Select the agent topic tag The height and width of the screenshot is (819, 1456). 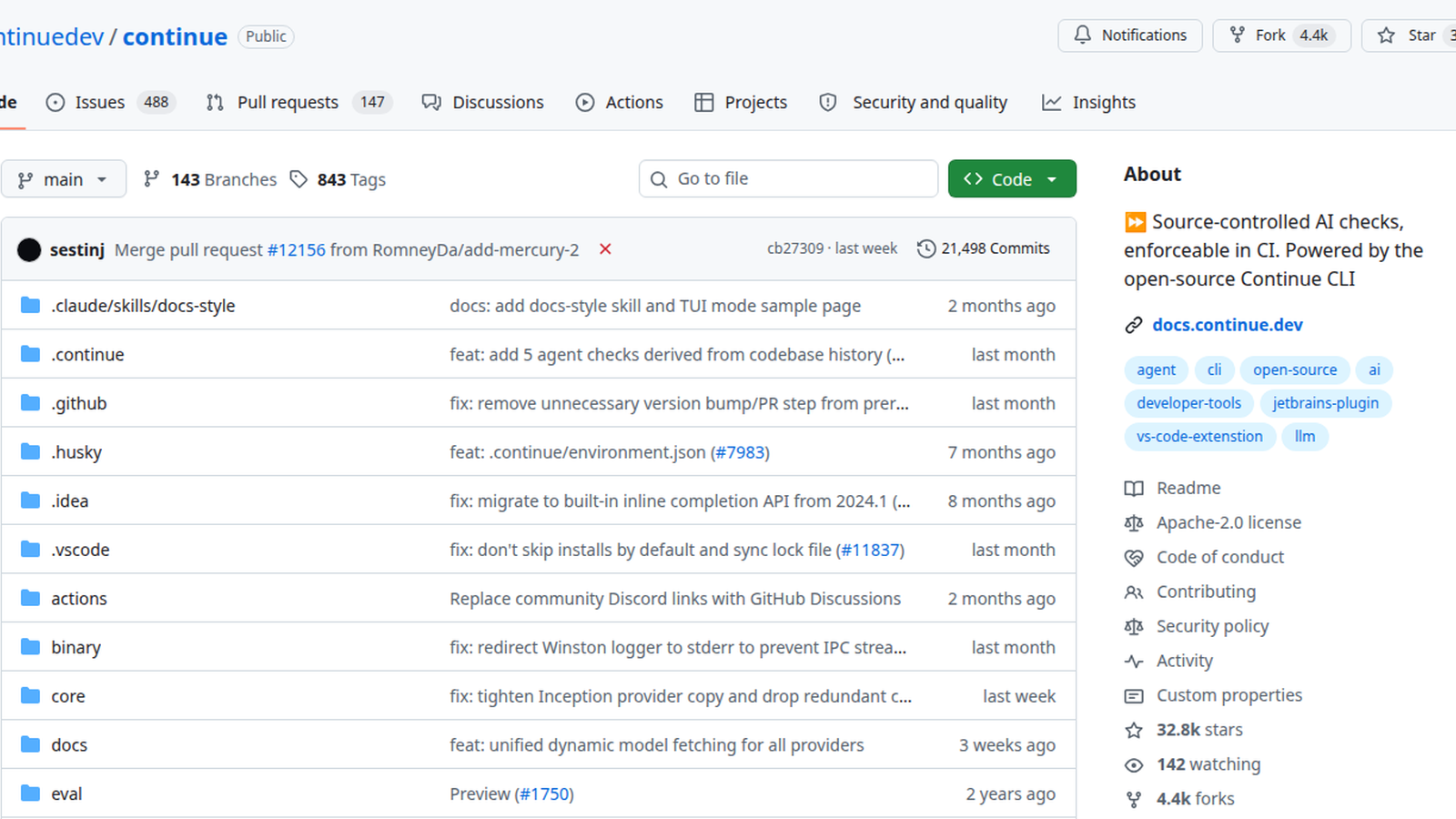coord(1156,369)
